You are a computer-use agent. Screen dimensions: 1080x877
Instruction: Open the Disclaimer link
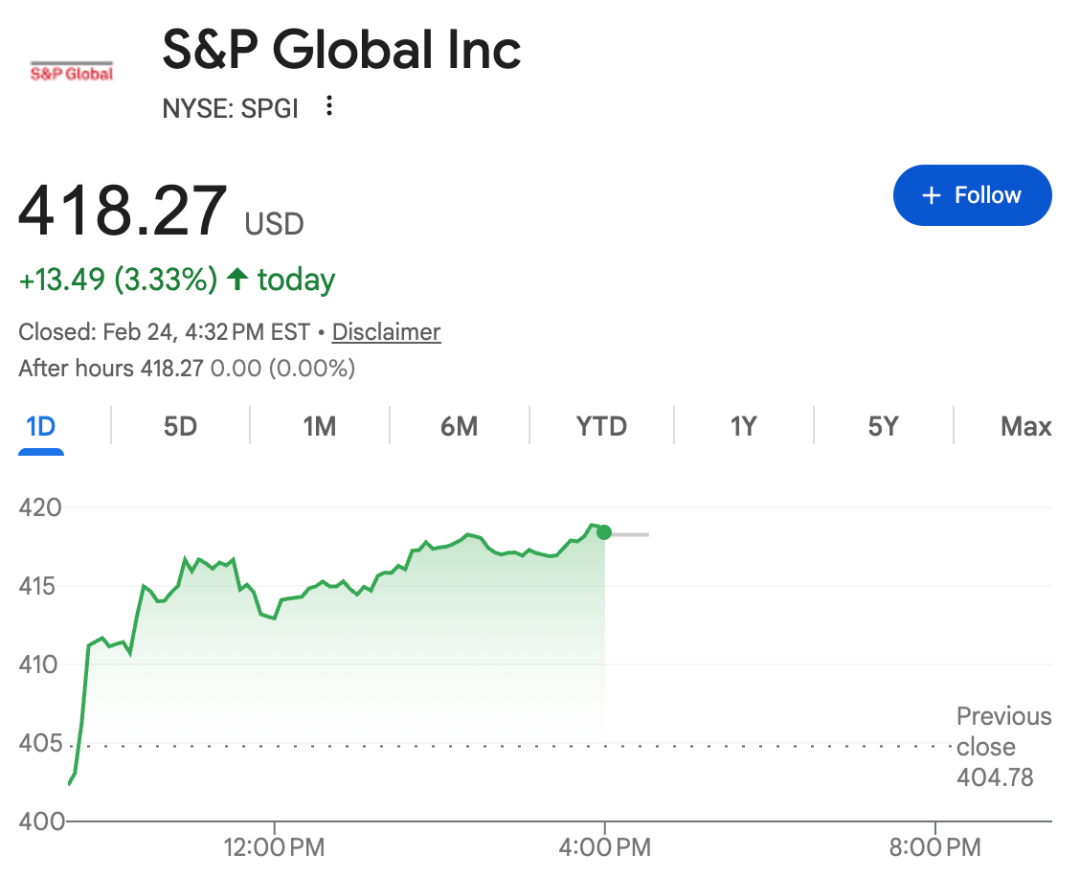tap(386, 332)
